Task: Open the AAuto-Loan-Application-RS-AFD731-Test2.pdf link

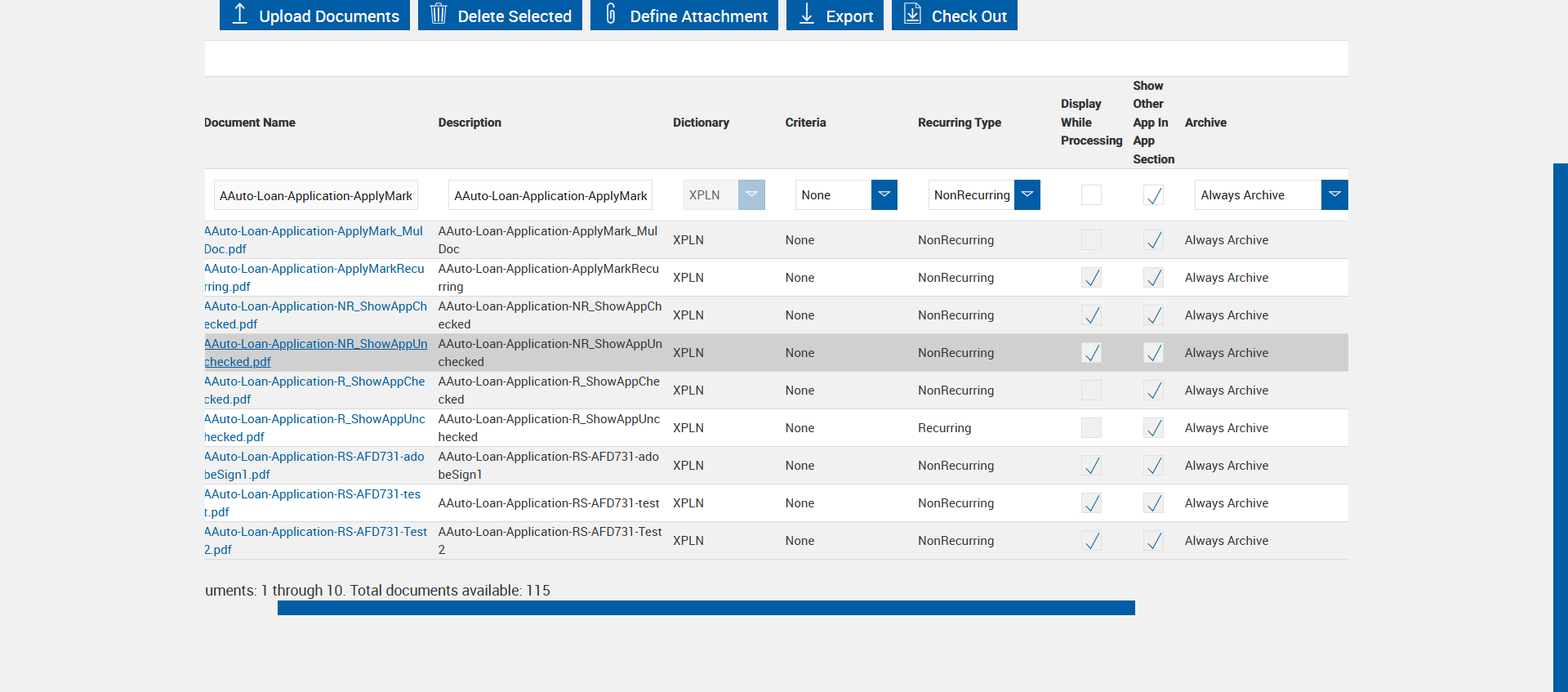Action: [x=316, y=541]
